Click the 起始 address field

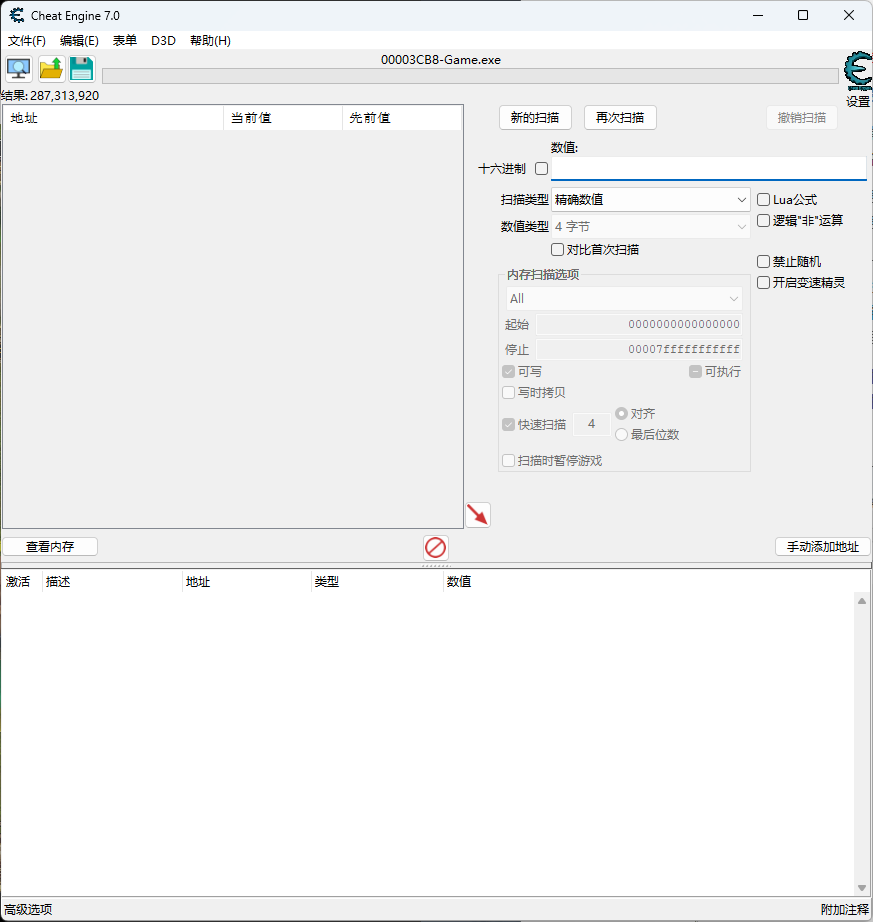pyautogui.click(x=639, y=324)
